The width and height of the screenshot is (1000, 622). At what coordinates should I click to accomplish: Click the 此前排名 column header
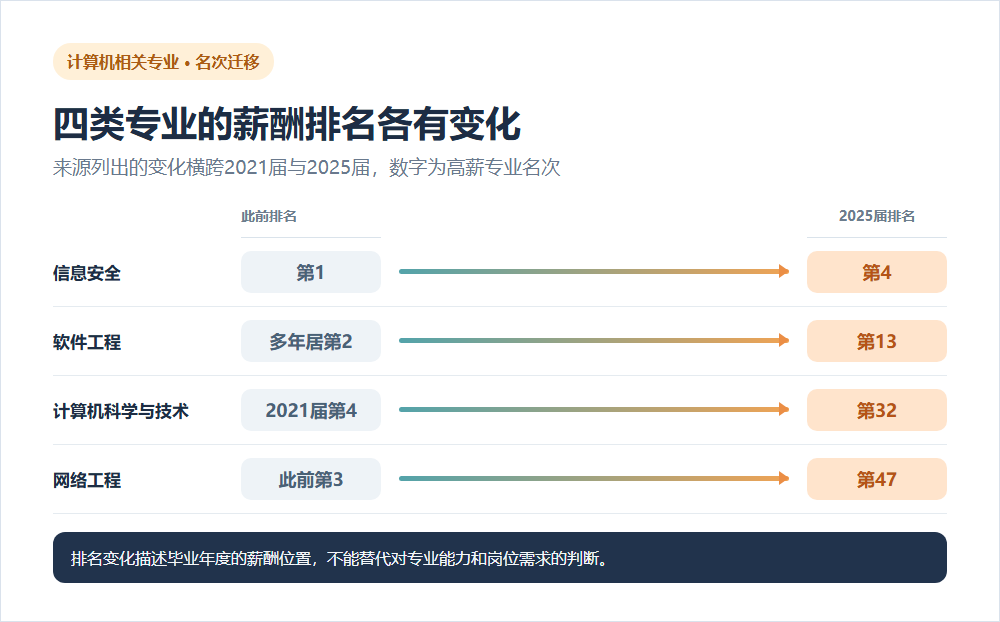pyautogui.click(x=268, y=216)
